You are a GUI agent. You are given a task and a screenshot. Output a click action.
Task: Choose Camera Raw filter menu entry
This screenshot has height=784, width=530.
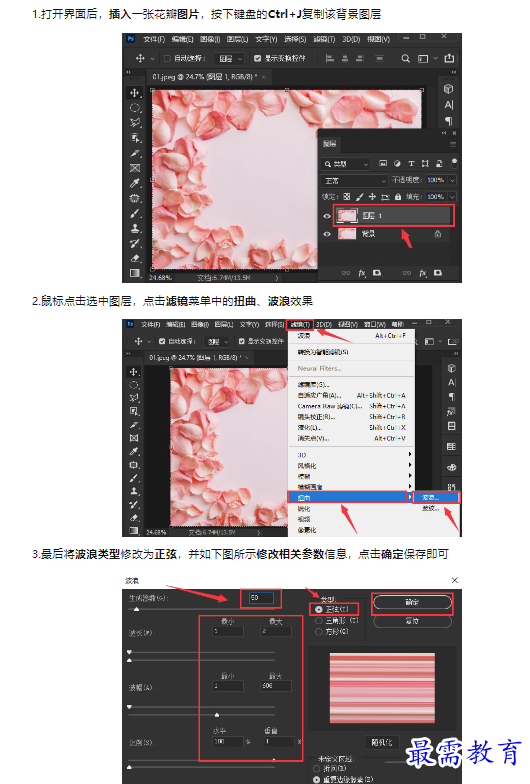click(x=352, y=406)
